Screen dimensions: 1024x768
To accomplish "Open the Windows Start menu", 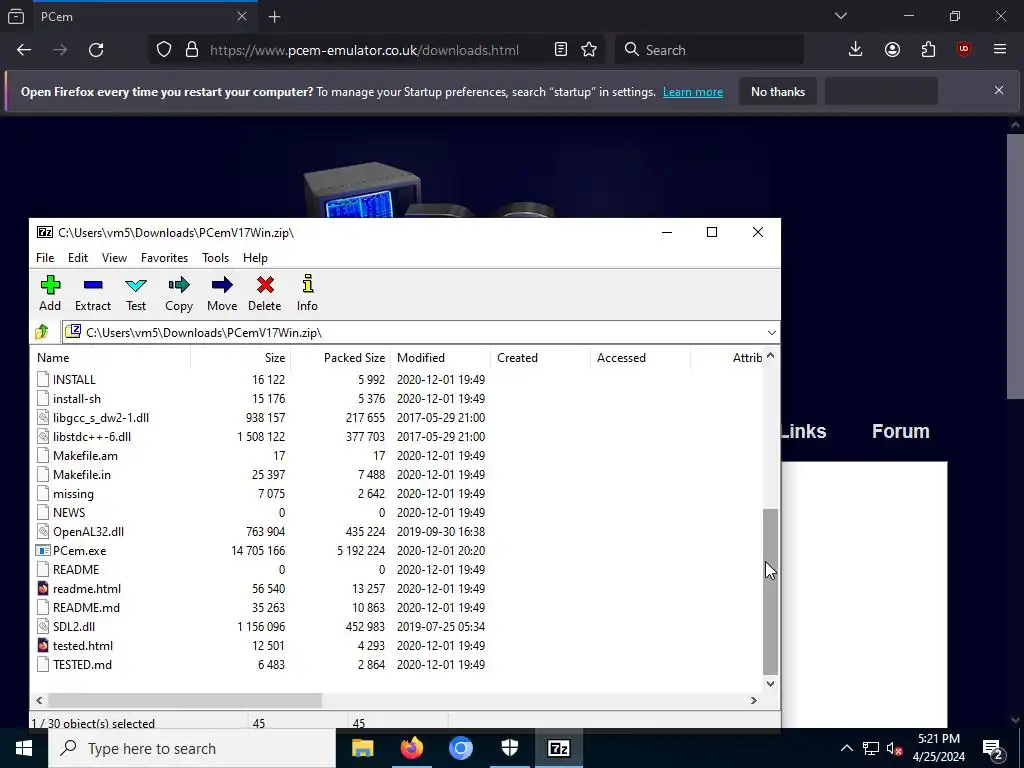I will point(24,748).
